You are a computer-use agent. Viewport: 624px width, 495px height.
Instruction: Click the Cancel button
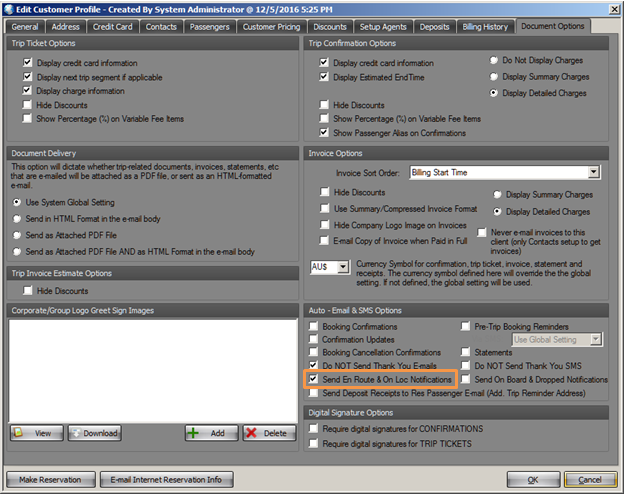point(590,479)
